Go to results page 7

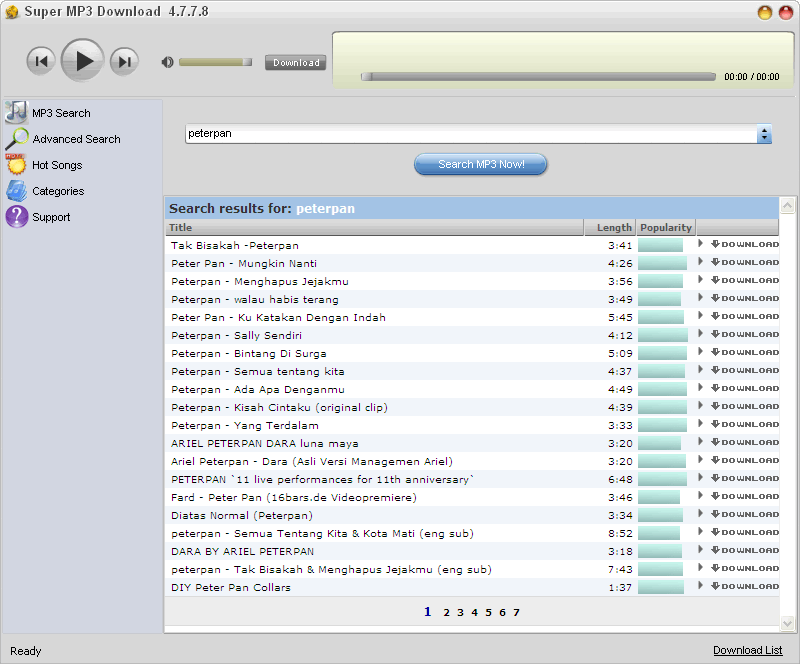pyautogui.click(x=516, y=612)
